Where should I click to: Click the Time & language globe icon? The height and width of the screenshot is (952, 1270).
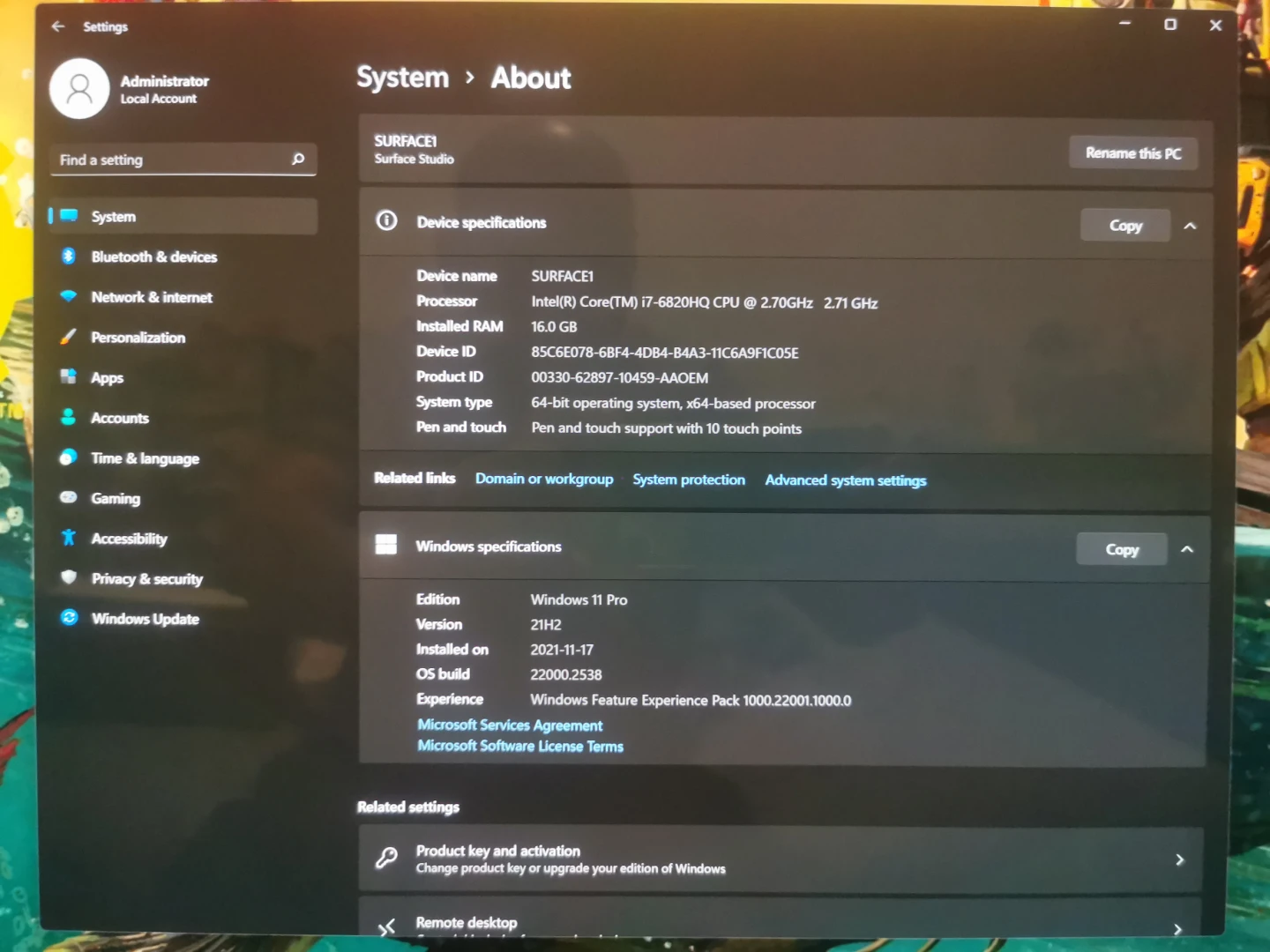pos(68,457)
